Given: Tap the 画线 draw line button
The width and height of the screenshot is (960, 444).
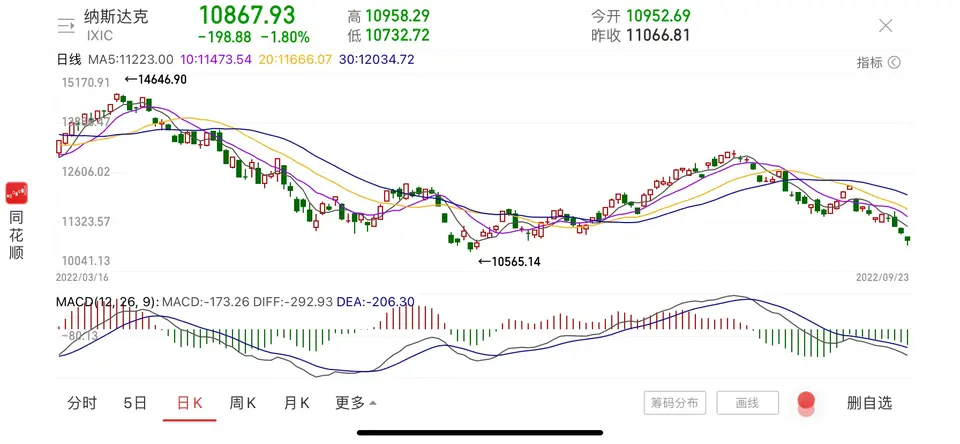Looking at the screenshot, I should pyautogui.click(x=748, y=403).
